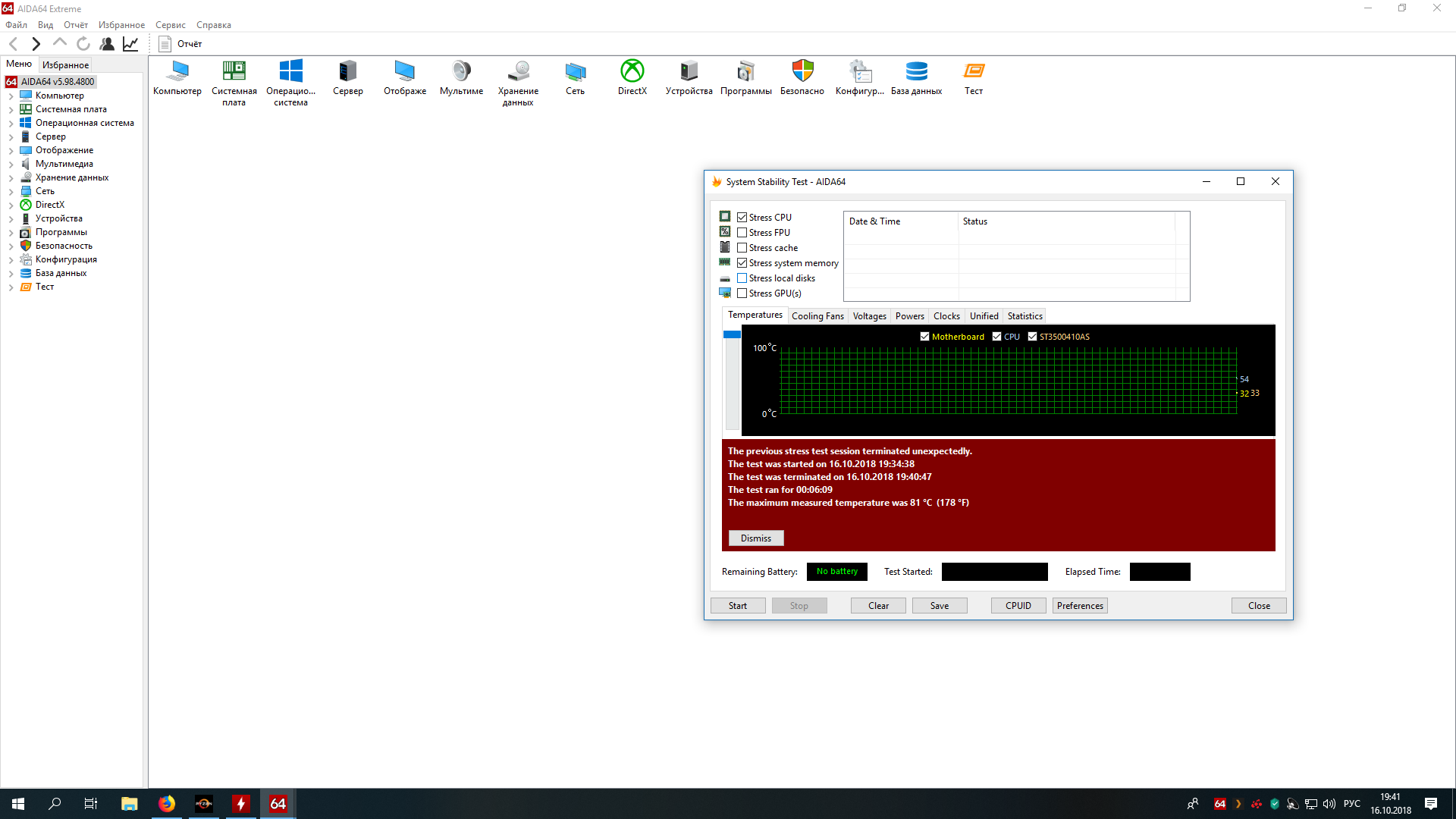The image size is (1456, 819).
Task: Enable the Stress FPU checkbox
Action: (x=742, y=233)
